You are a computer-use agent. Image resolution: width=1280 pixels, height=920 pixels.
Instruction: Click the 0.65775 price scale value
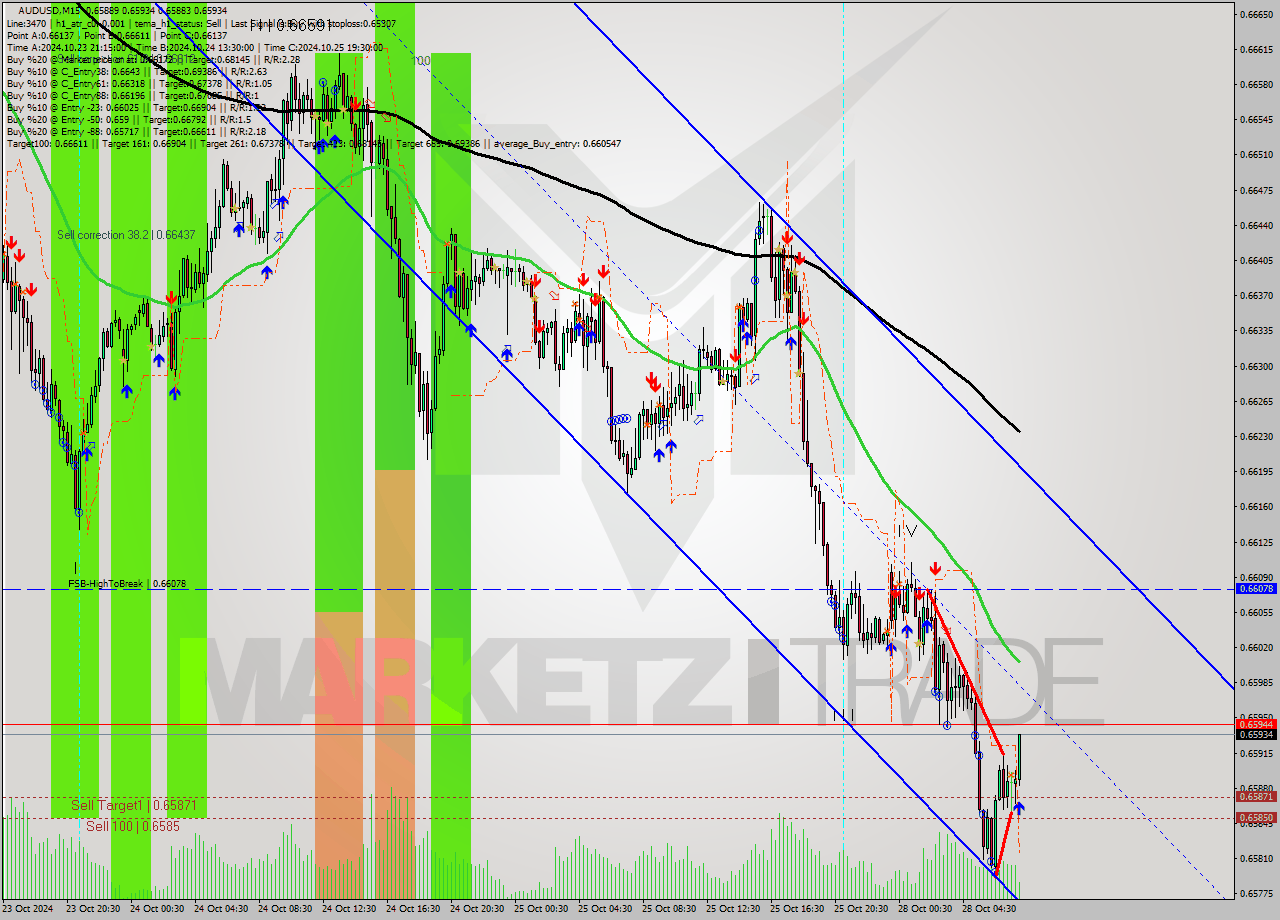point(1258,893)
